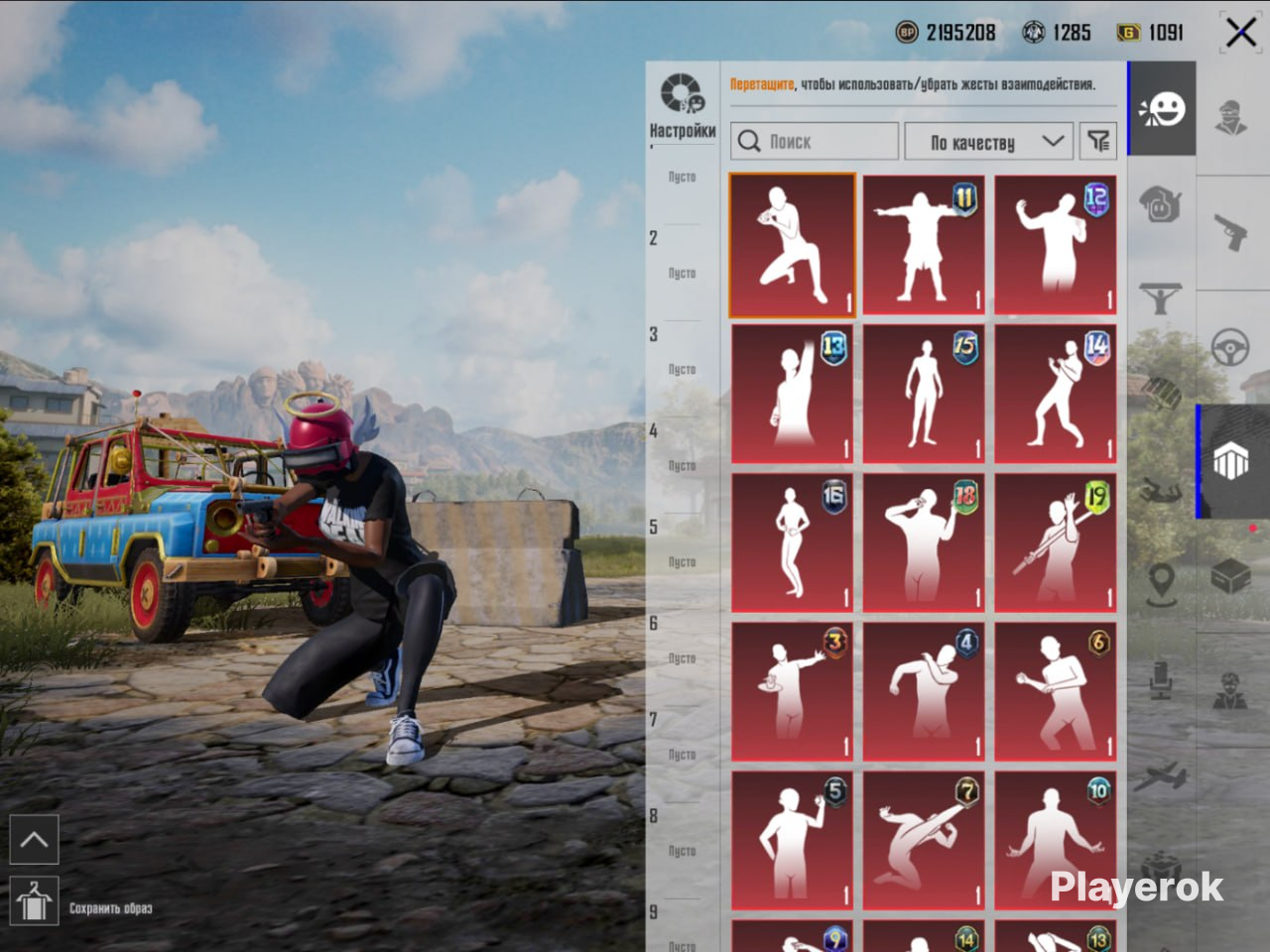Open the pistol weapon skins tab
1270x952 pixels.
[1232, 232]
